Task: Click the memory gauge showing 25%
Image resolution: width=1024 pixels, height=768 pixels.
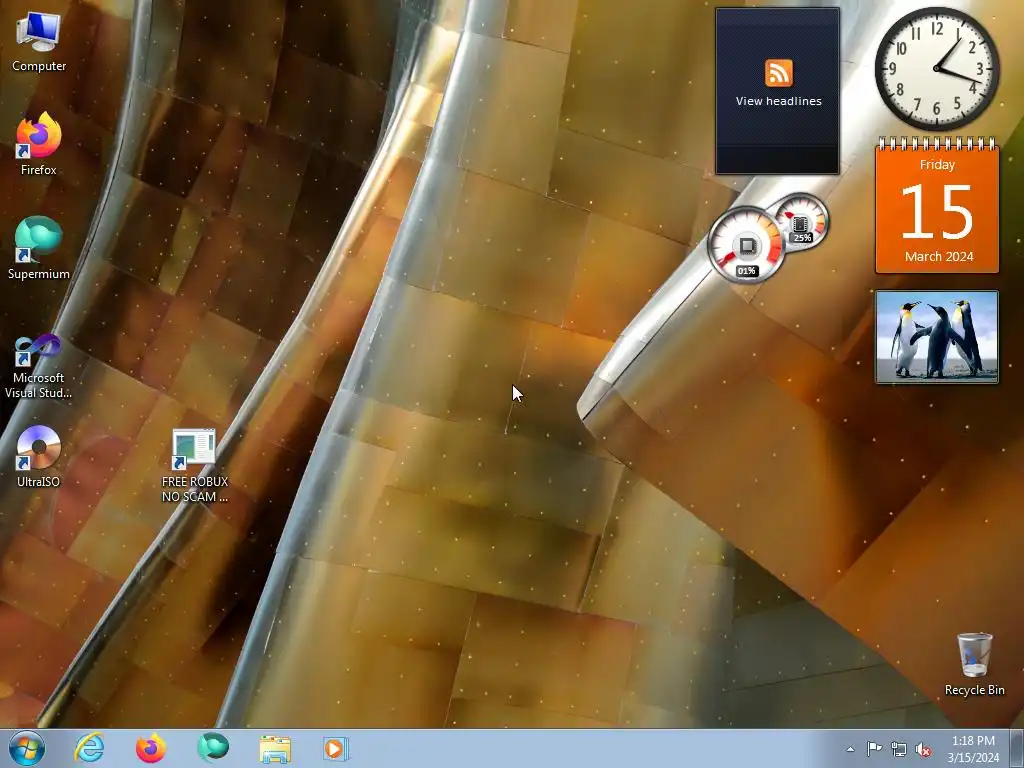Action: pos(801,222)
